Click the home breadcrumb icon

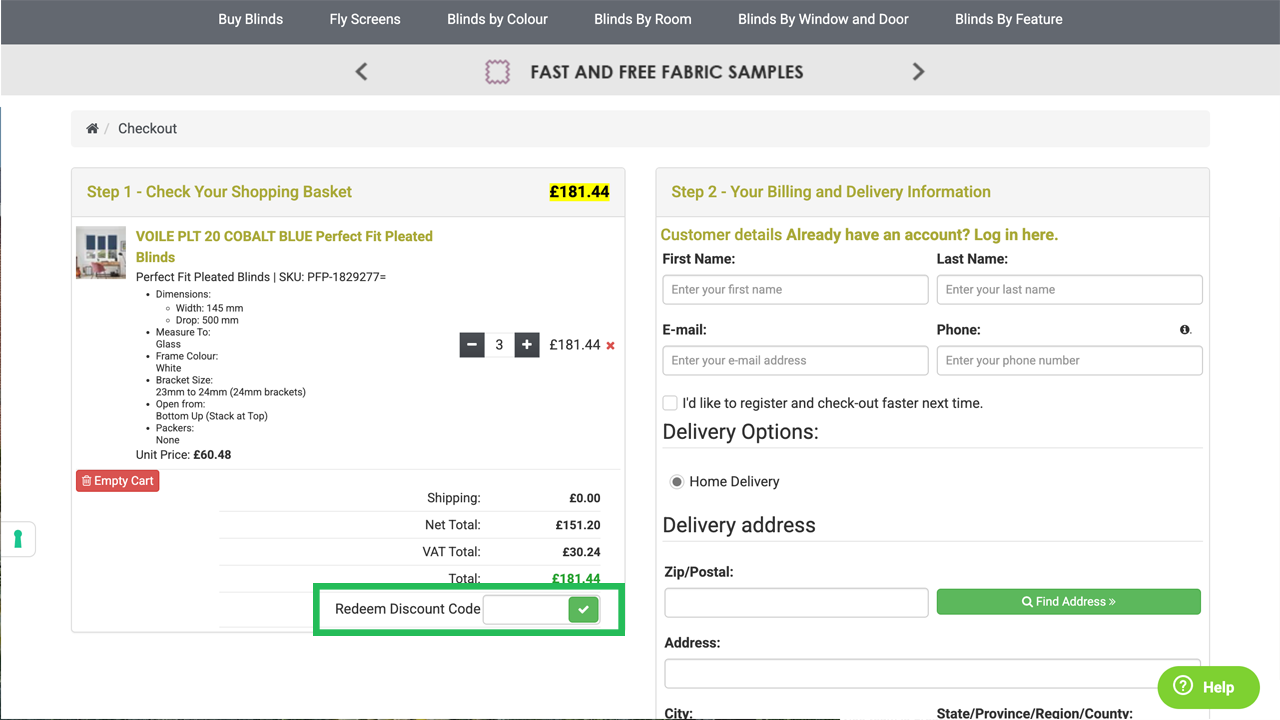92,129
